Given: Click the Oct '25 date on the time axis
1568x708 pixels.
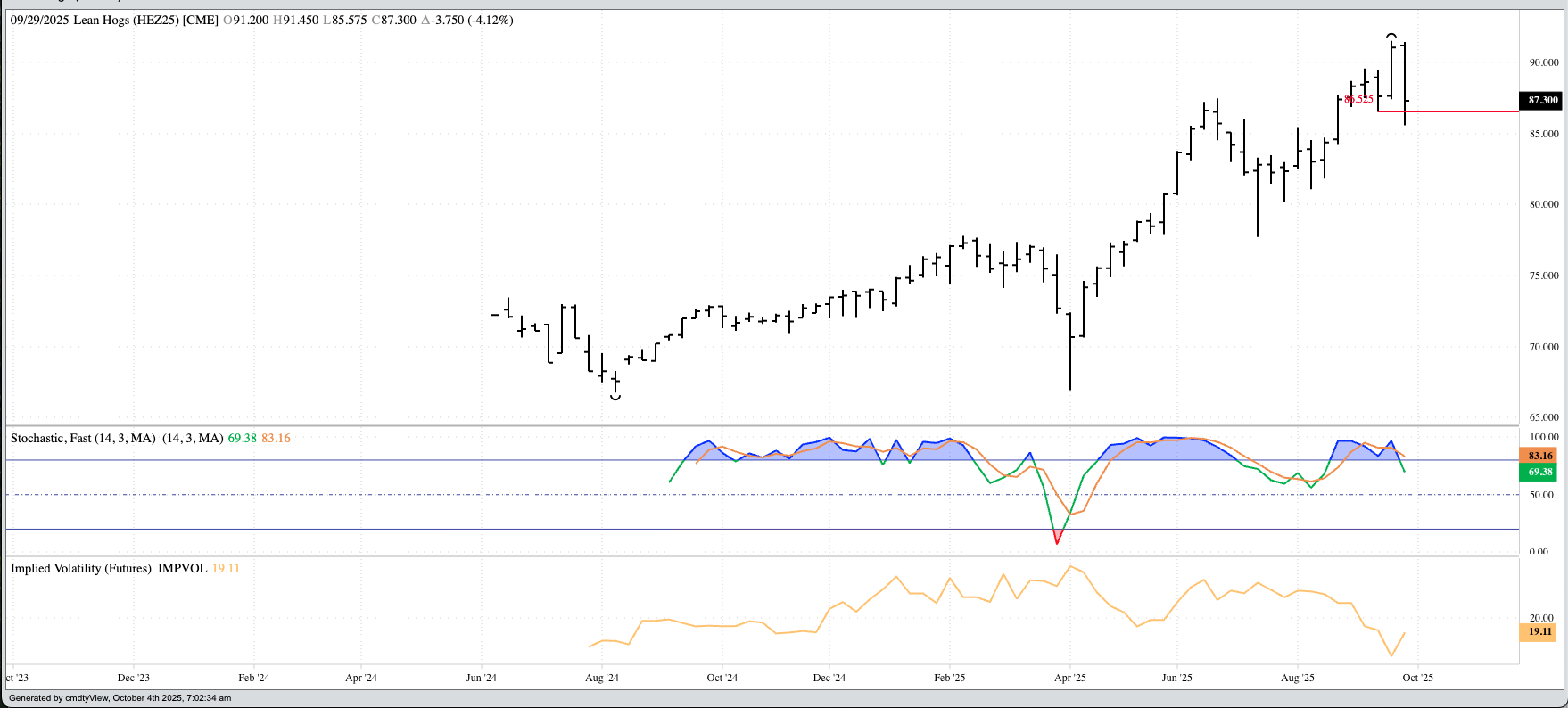Looking at the screenshot, I should coord(1417,678).
